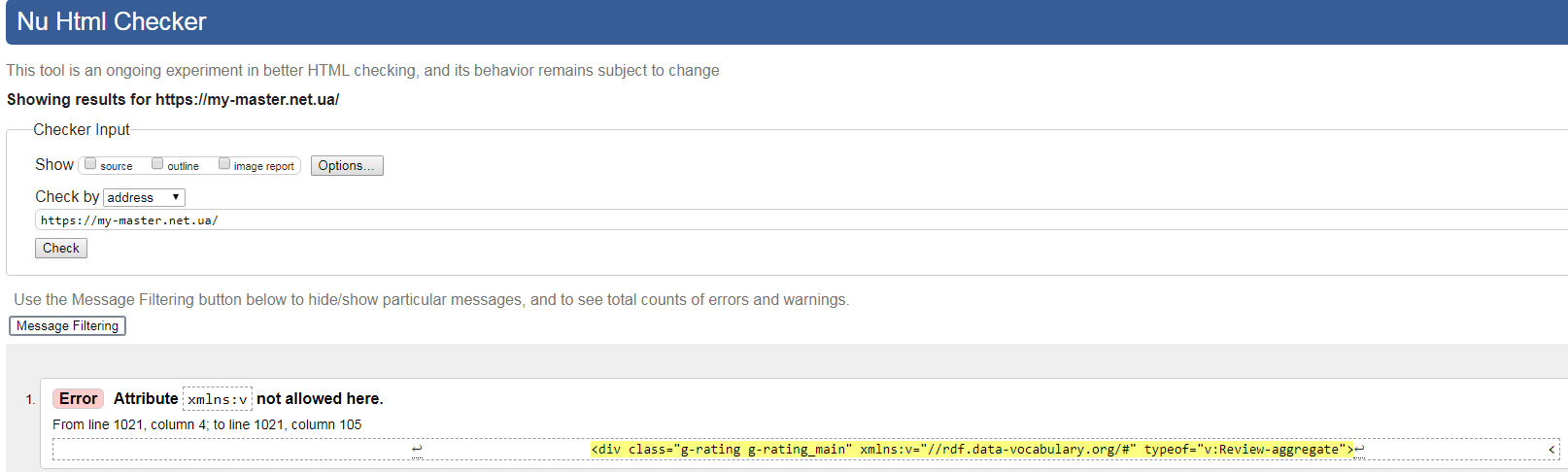Click the Nu Html Checker heading
This screenshot has width=1568, height=472.
[112, 21]
